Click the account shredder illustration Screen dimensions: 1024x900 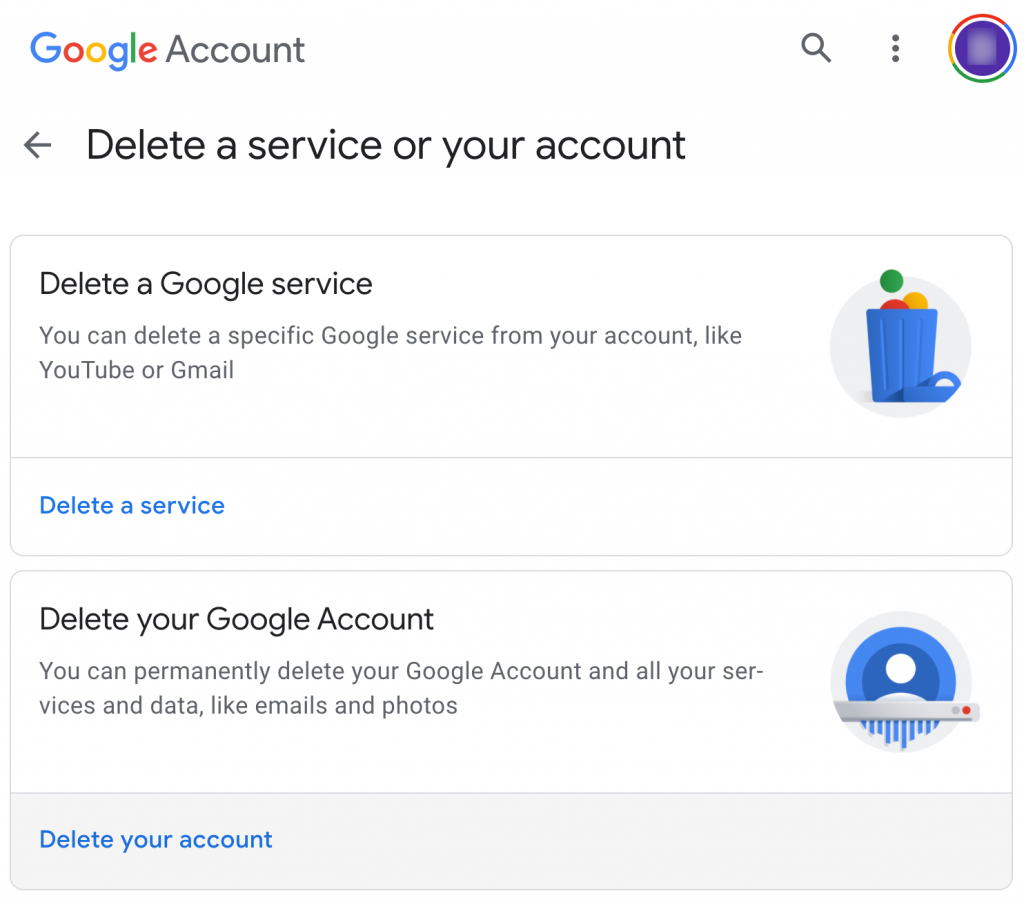[904, 682]
